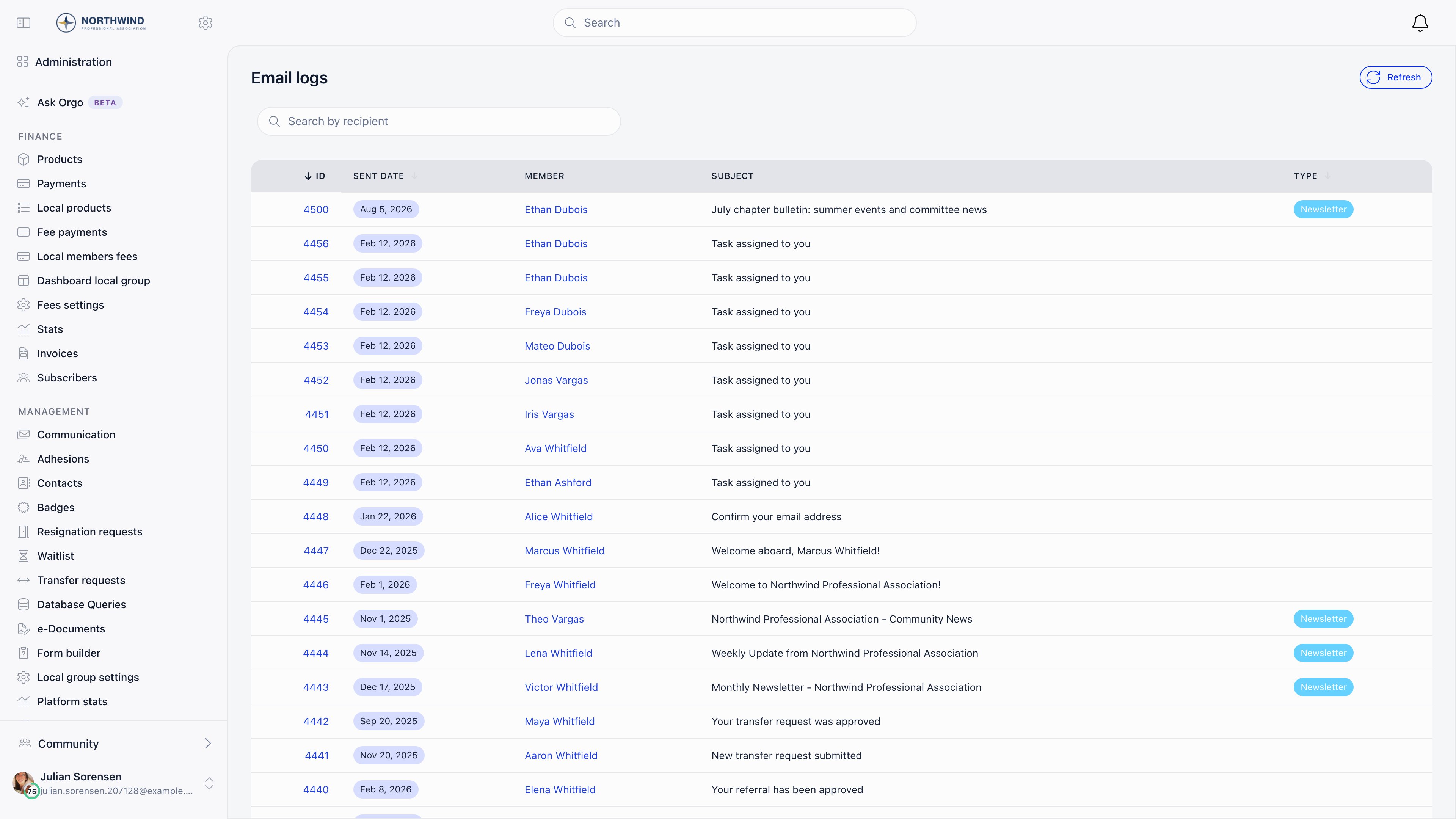Open email log ID 4441
Screen dimensions: 1456x819
(317, 756)
